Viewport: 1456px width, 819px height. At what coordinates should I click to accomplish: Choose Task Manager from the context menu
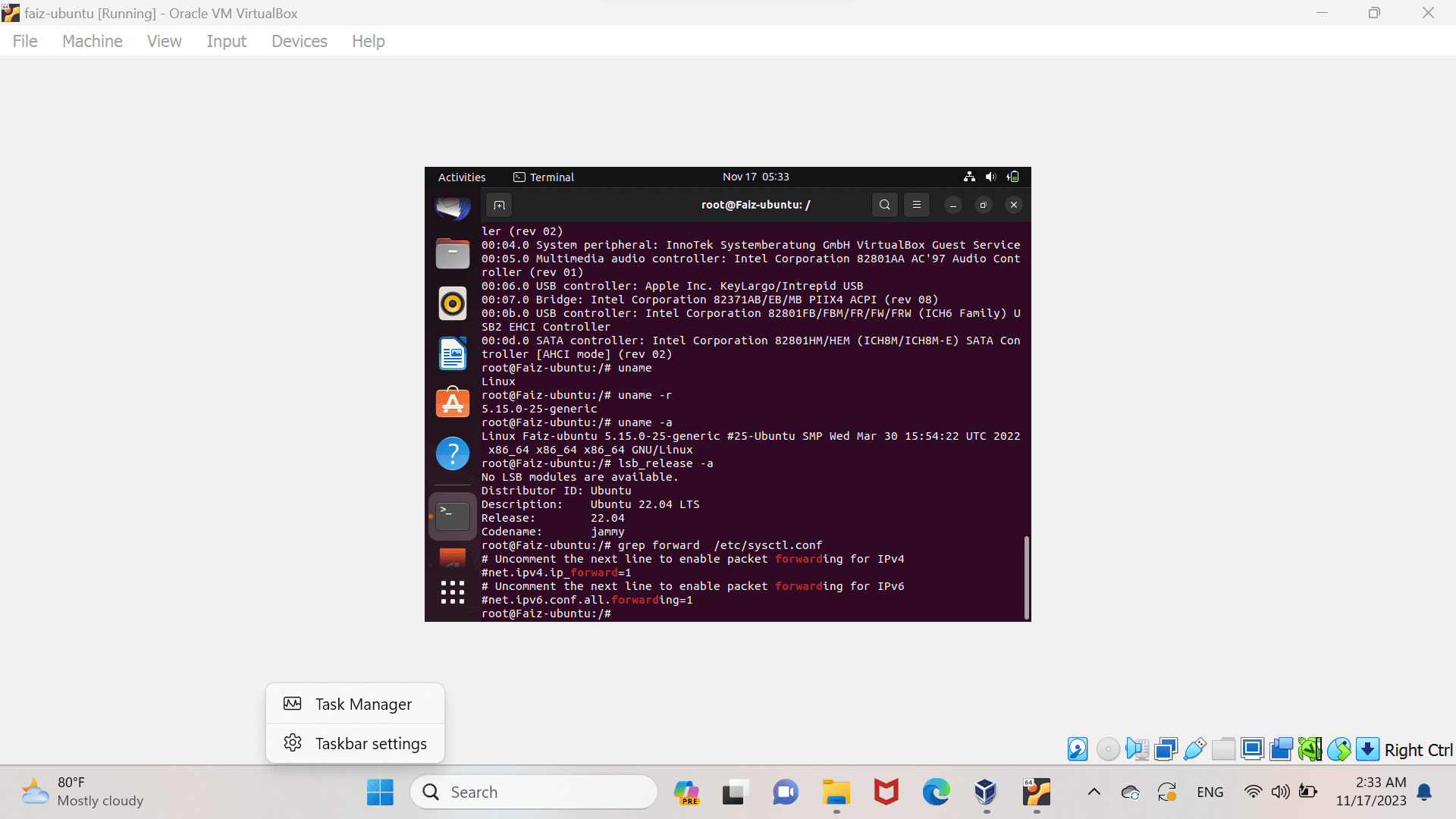pyautogui.click(x=355, y=704)
